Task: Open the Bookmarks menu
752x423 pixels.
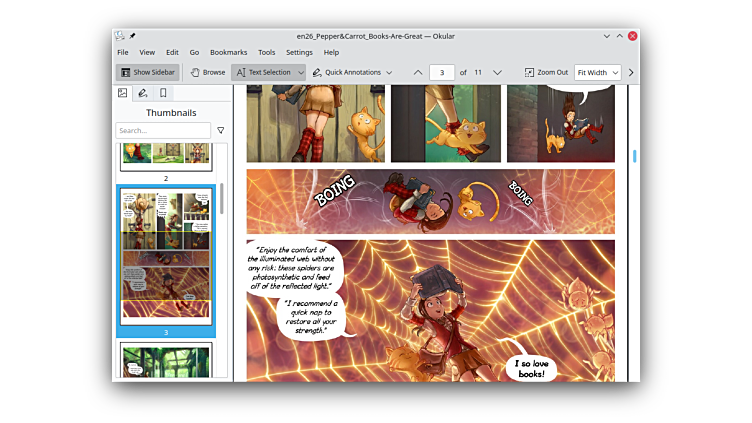Action: pos(228,52)
